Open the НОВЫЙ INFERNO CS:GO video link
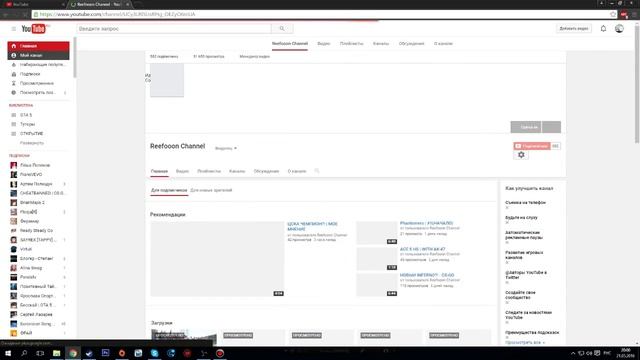Screen dimensions: 640x360 (x=427, y=275)
